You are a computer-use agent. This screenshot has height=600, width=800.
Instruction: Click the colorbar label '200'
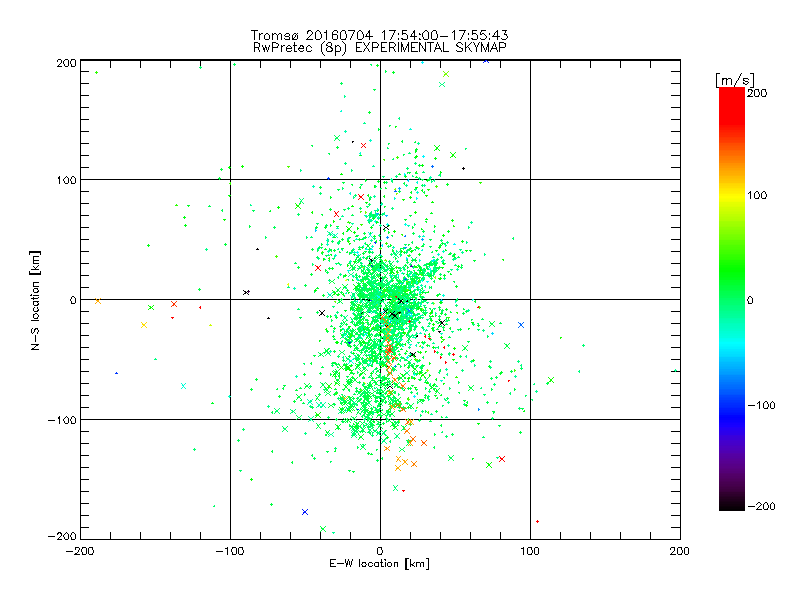(757, 93)
